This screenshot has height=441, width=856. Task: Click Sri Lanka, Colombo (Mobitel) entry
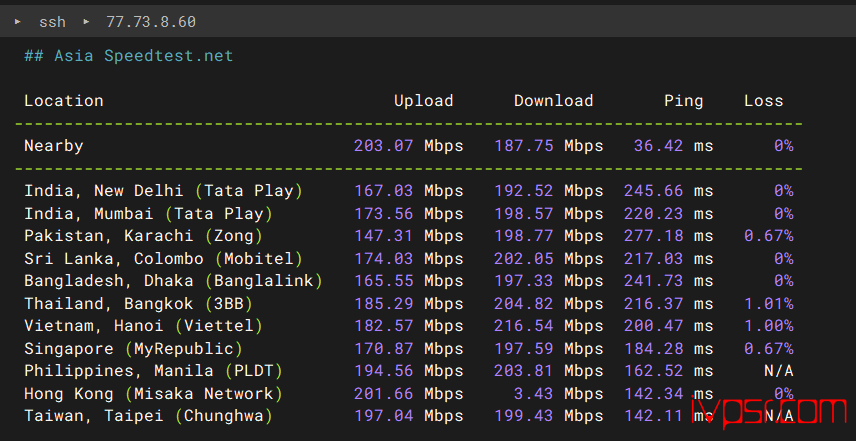[163, 258]
